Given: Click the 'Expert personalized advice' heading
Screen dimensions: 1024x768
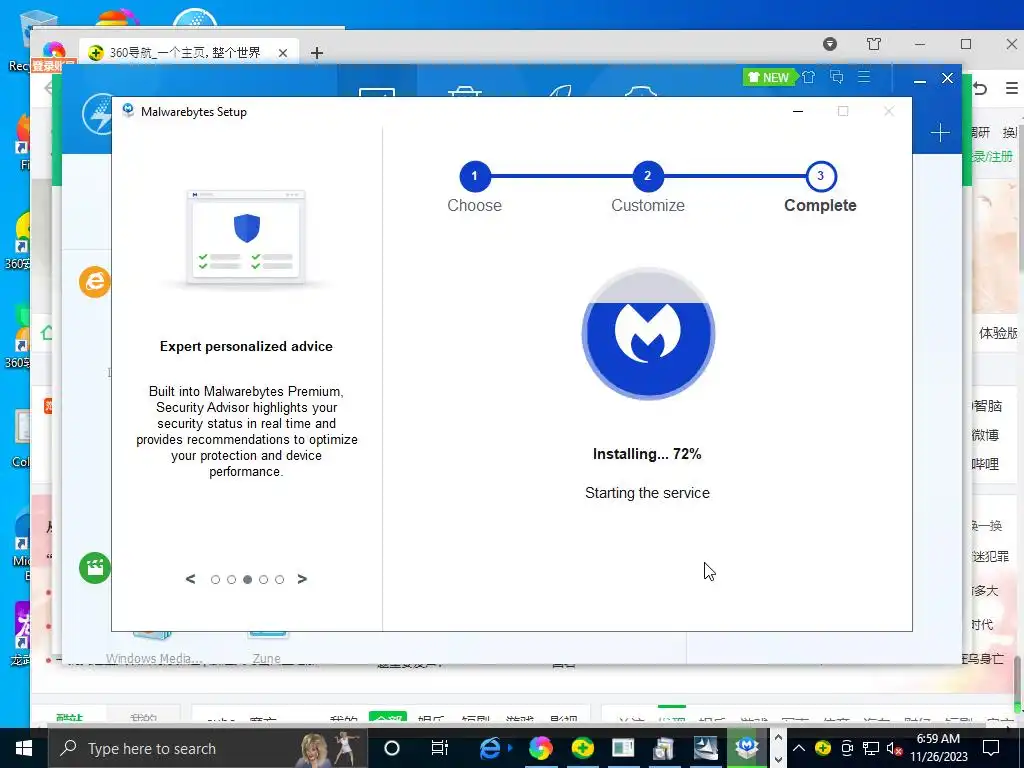Looking at the screenshot, I should [246, 347].
